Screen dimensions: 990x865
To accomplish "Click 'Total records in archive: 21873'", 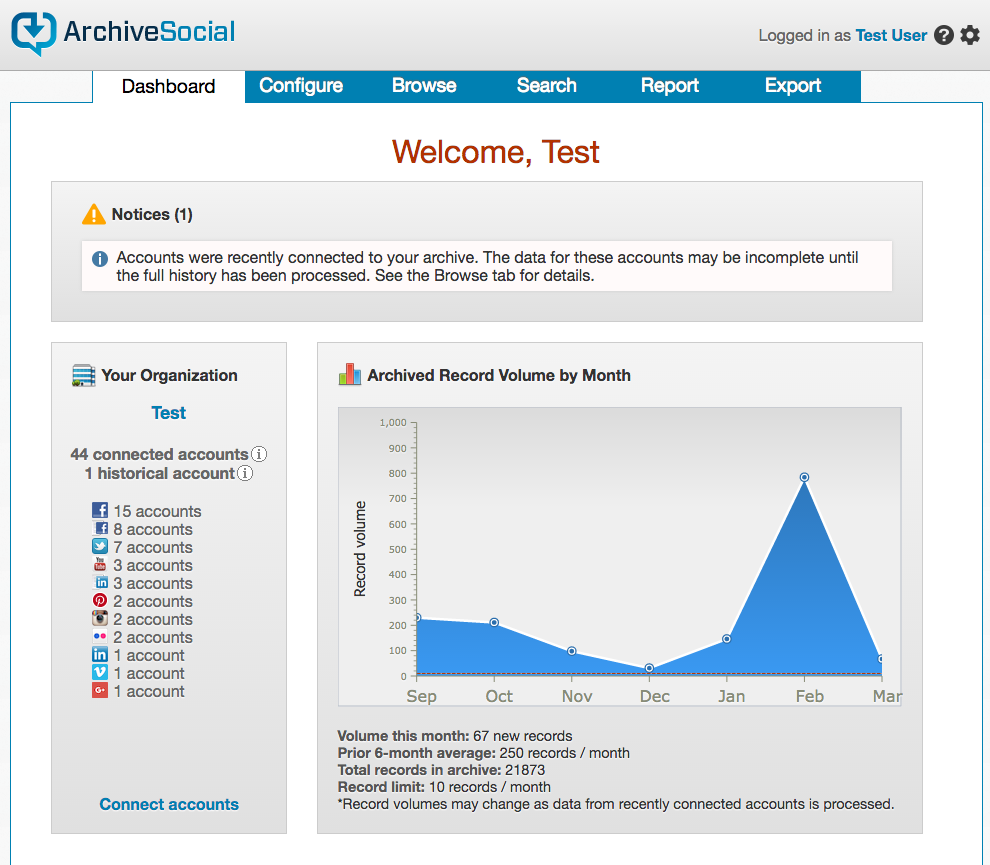I will point(441,770).
